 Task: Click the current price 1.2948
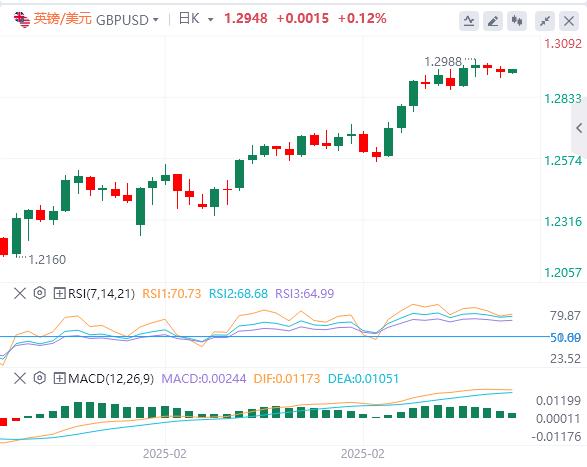(x=246, y=18)
